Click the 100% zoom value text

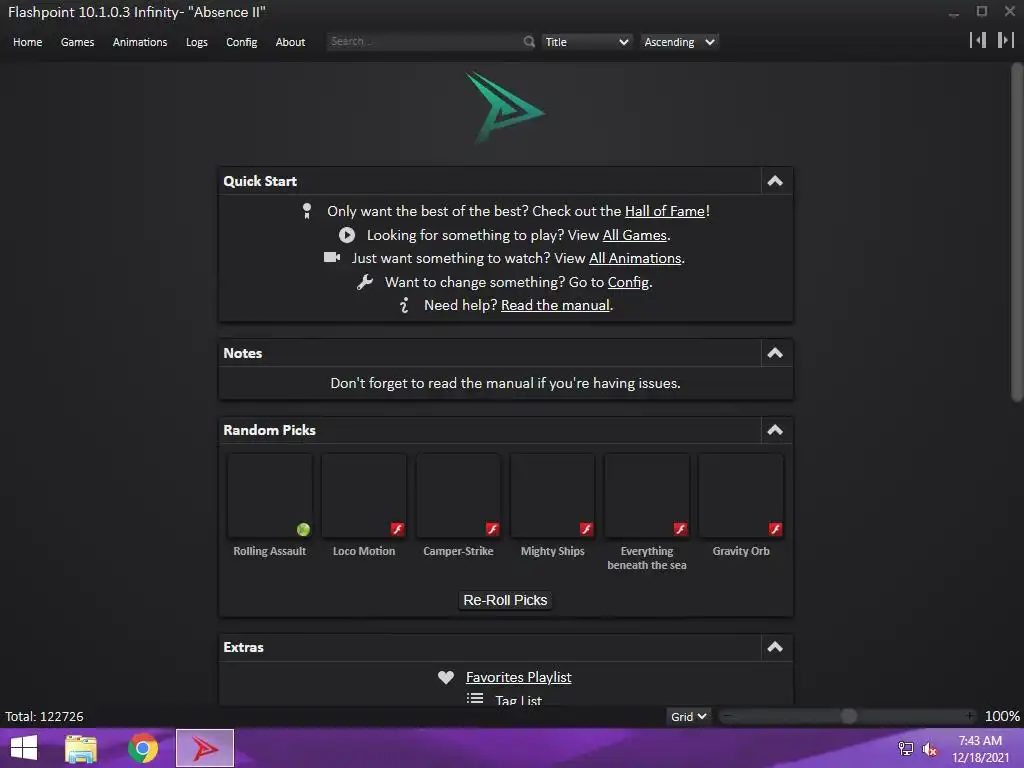point(1002,716)
